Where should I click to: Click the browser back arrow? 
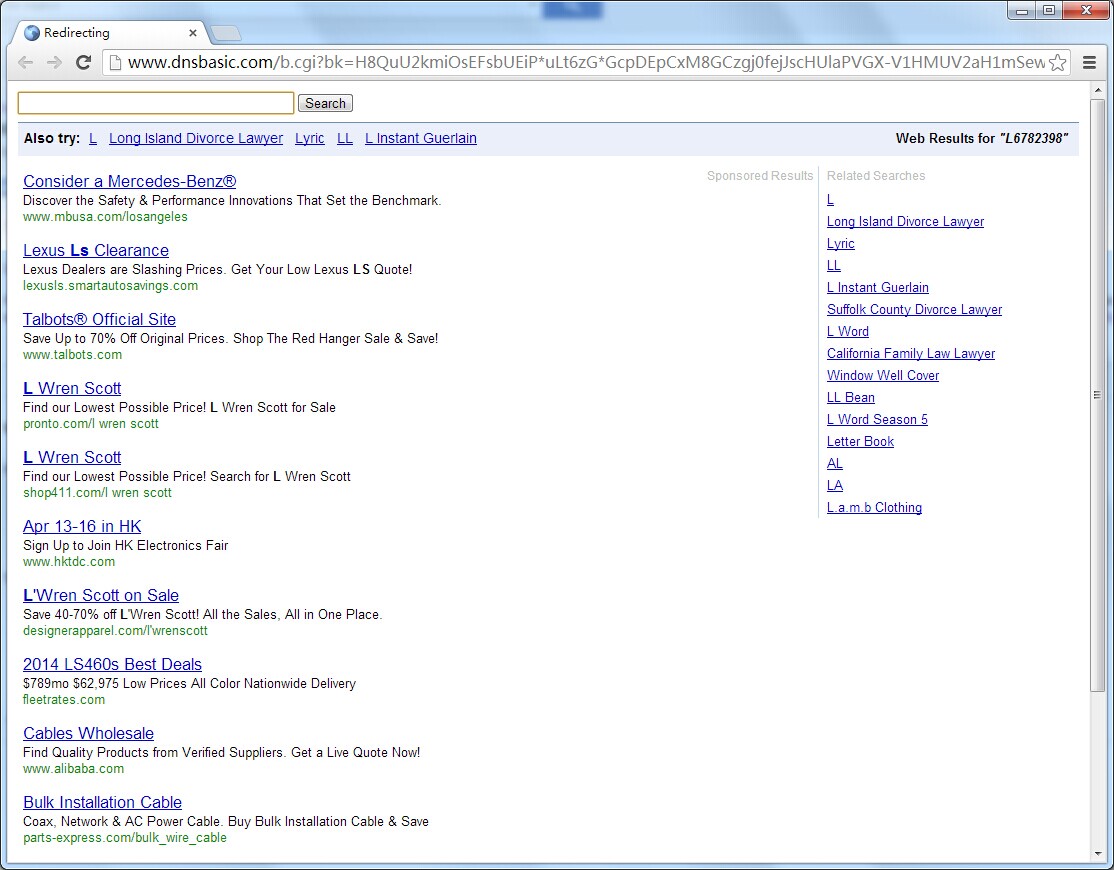pos(26,62)
